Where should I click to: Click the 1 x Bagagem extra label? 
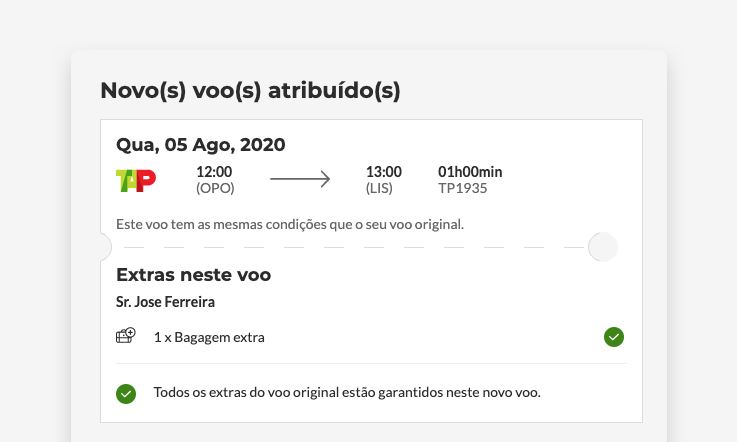(x=209, y=338)
